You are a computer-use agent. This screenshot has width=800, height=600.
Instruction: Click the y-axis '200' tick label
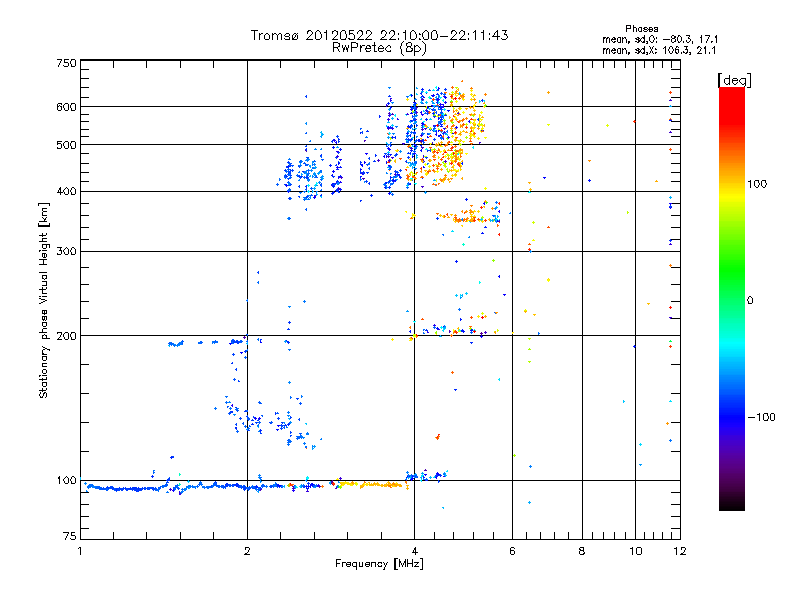point(66,336)
